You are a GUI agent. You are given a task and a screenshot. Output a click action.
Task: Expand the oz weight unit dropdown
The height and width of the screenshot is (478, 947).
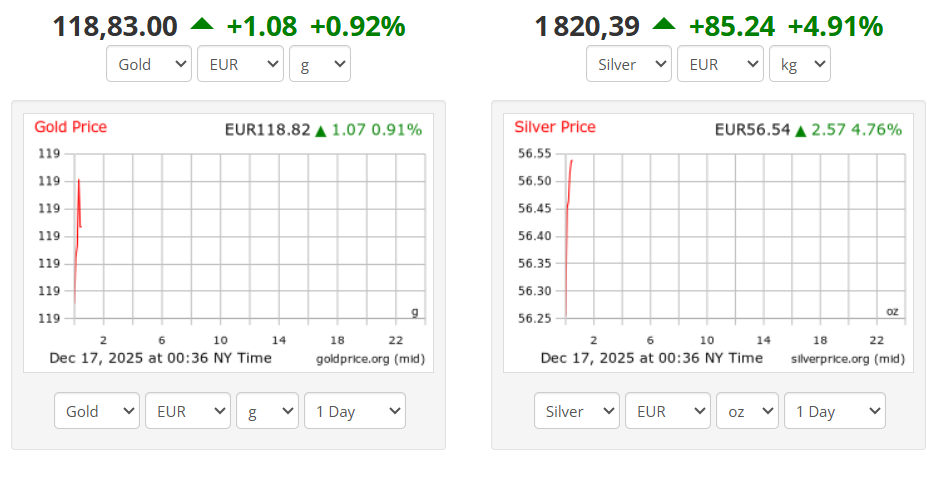747,411
